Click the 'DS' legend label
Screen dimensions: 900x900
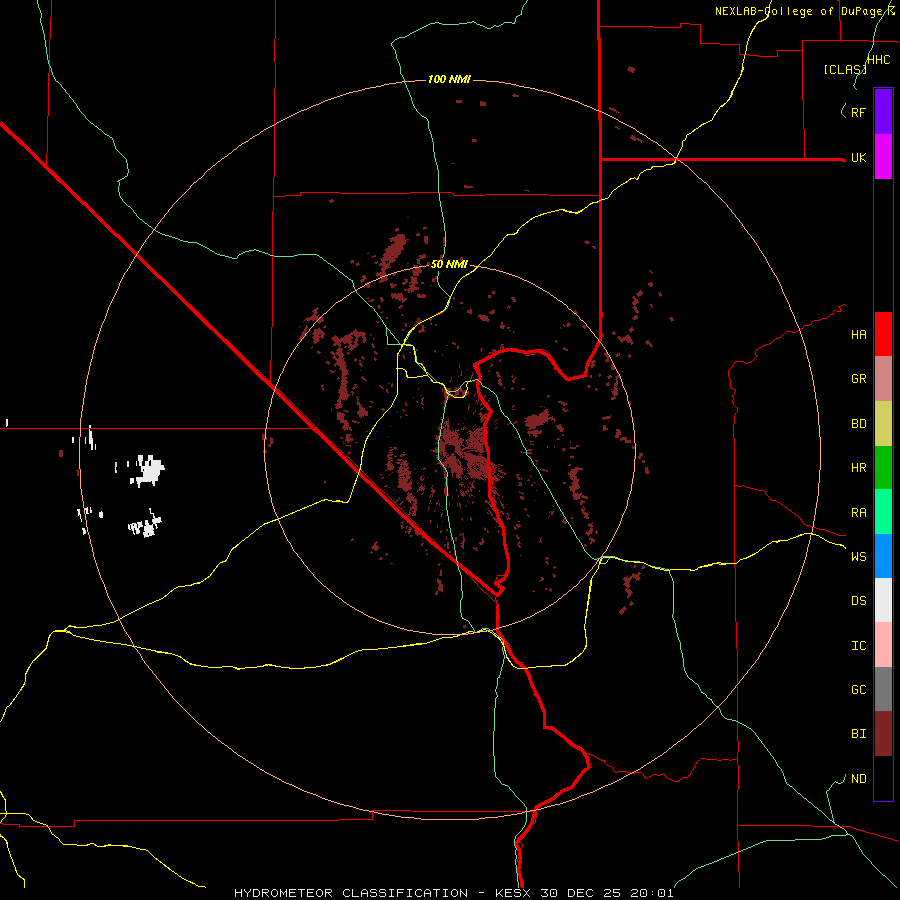point(858,601)
